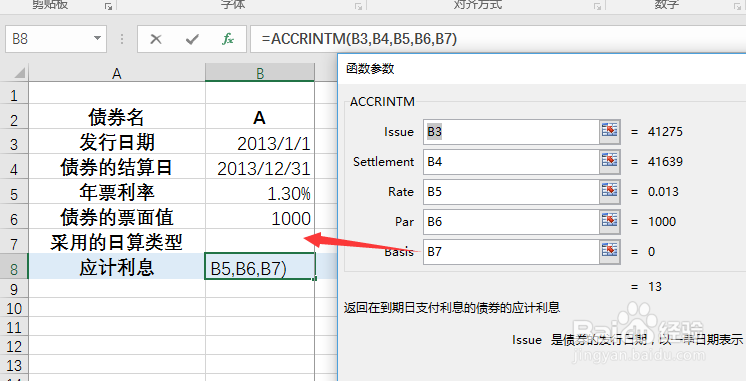The image size is (746, 381).
Task: Click the Settlement range selector icon
Action: tap(609, 161)
